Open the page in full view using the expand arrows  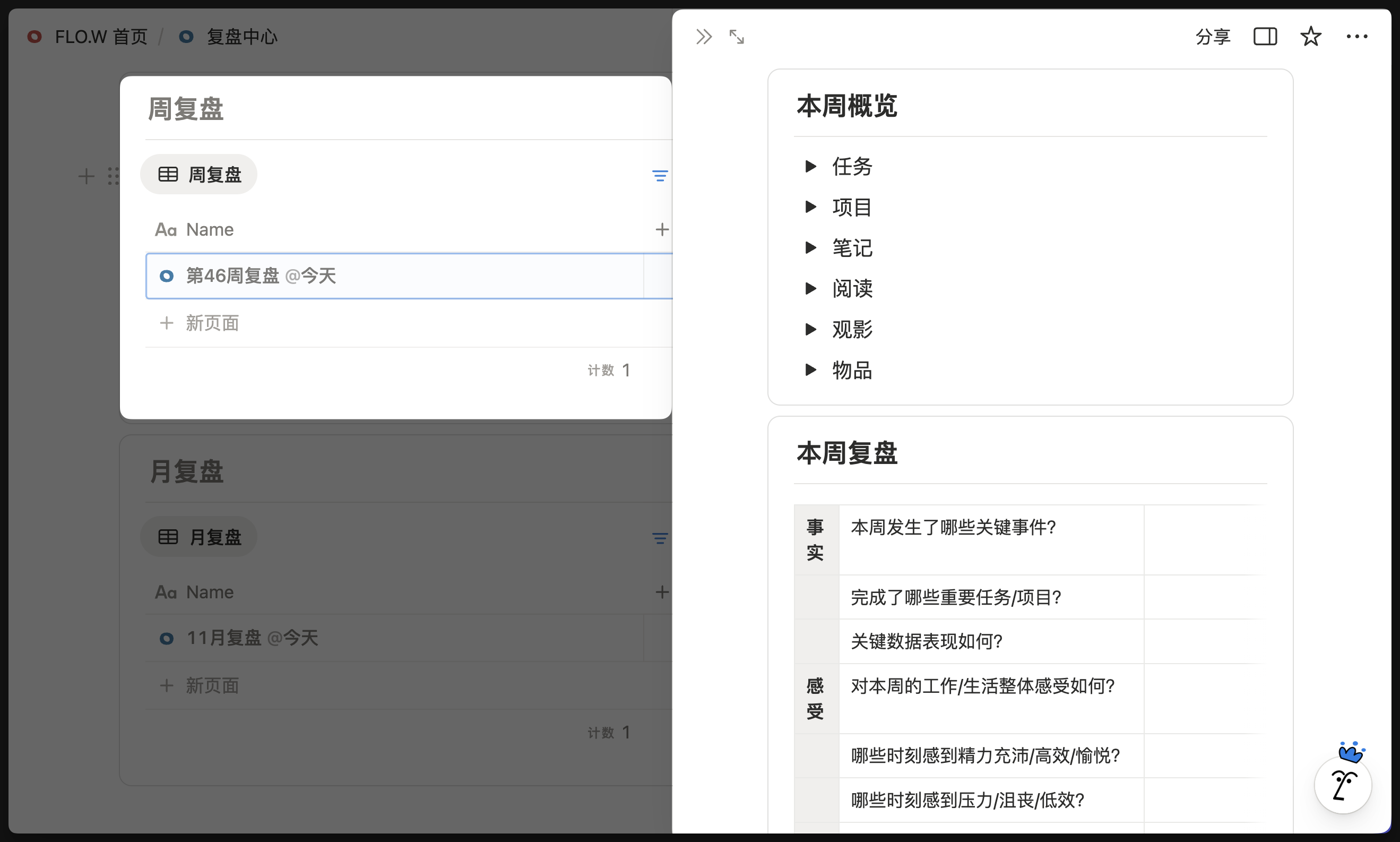[x=737, y=37]
